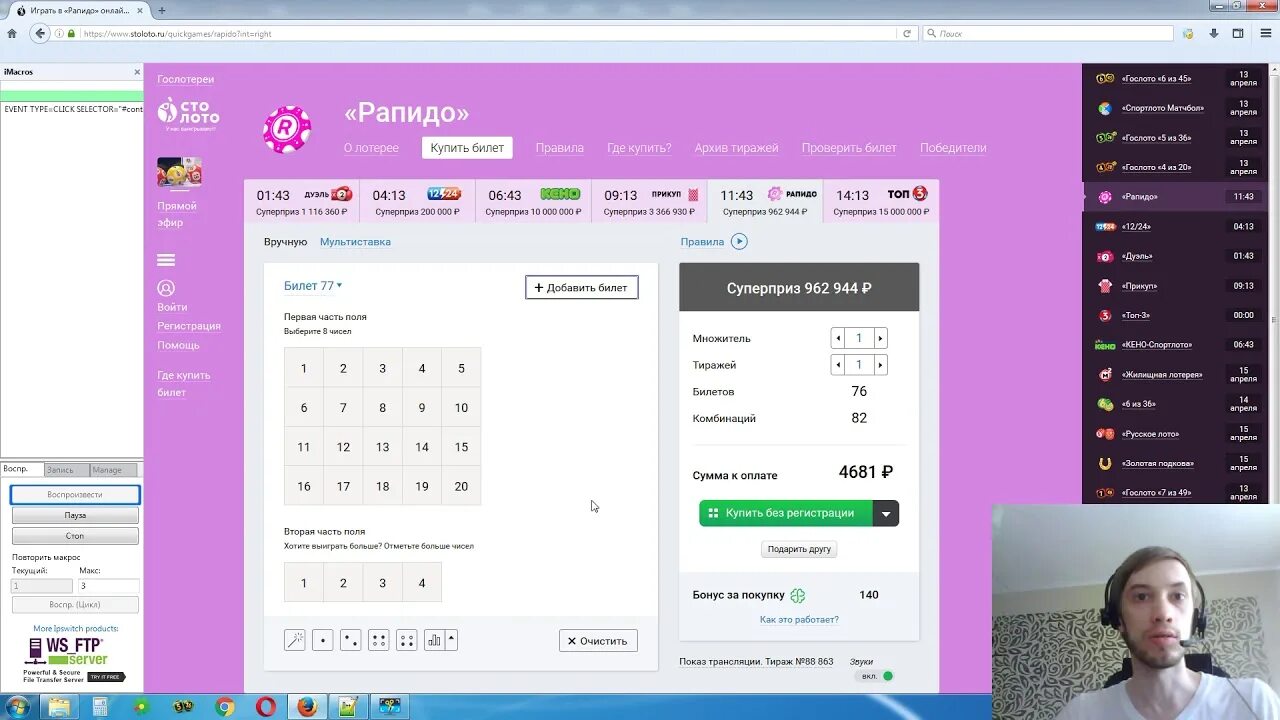Decrease the Тиражей value
Image resolution: width=1280 pixels, height=720 pixels.
838,365
